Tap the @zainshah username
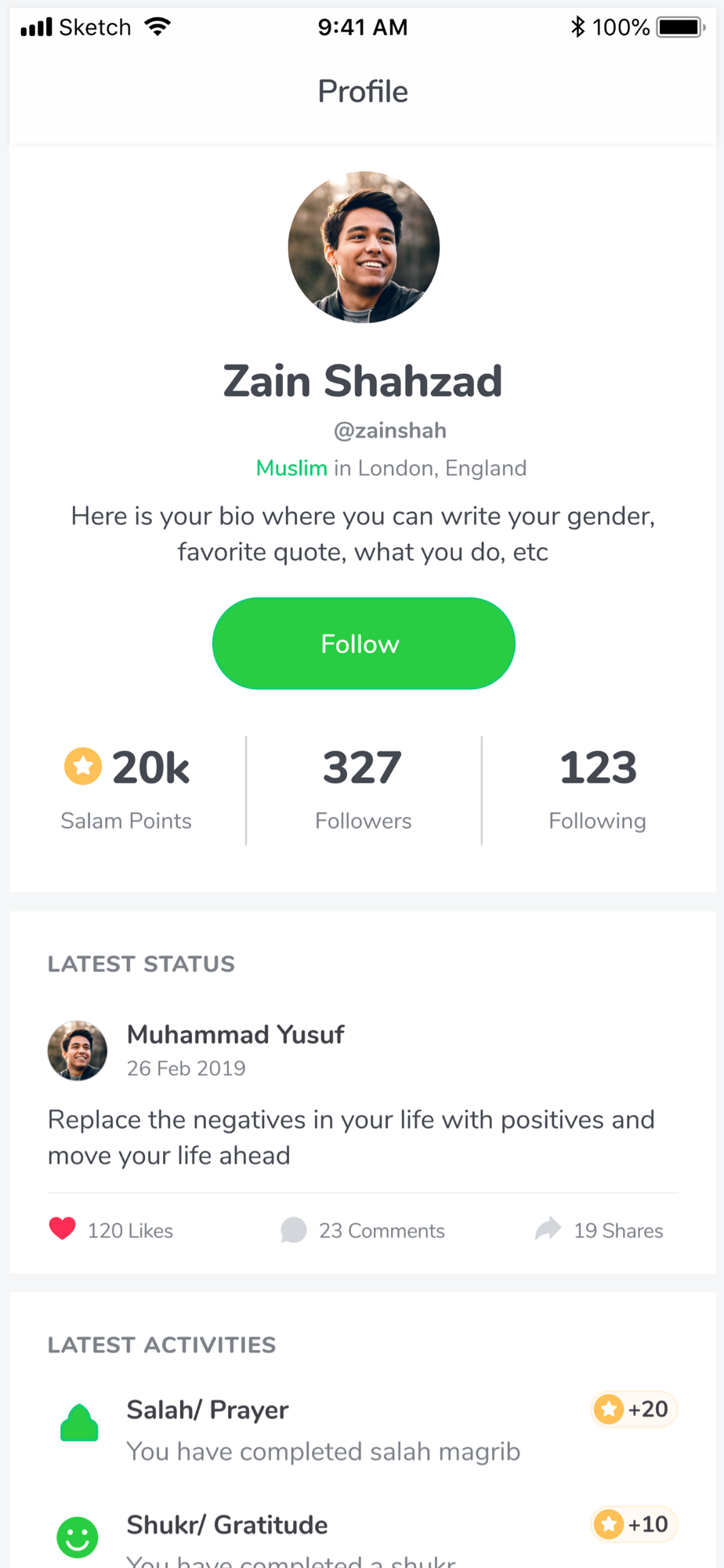The image size is (724, 1568). click(390, 430)
